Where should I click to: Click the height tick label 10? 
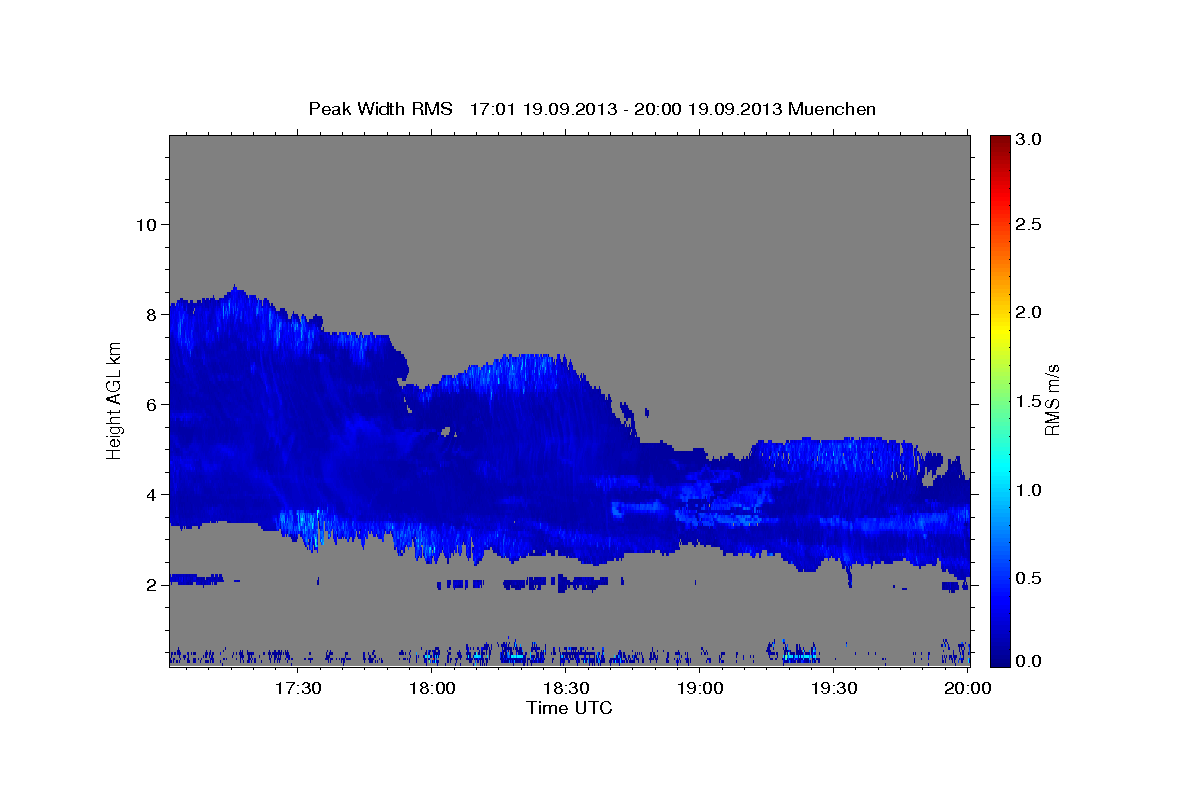[146, 224]
